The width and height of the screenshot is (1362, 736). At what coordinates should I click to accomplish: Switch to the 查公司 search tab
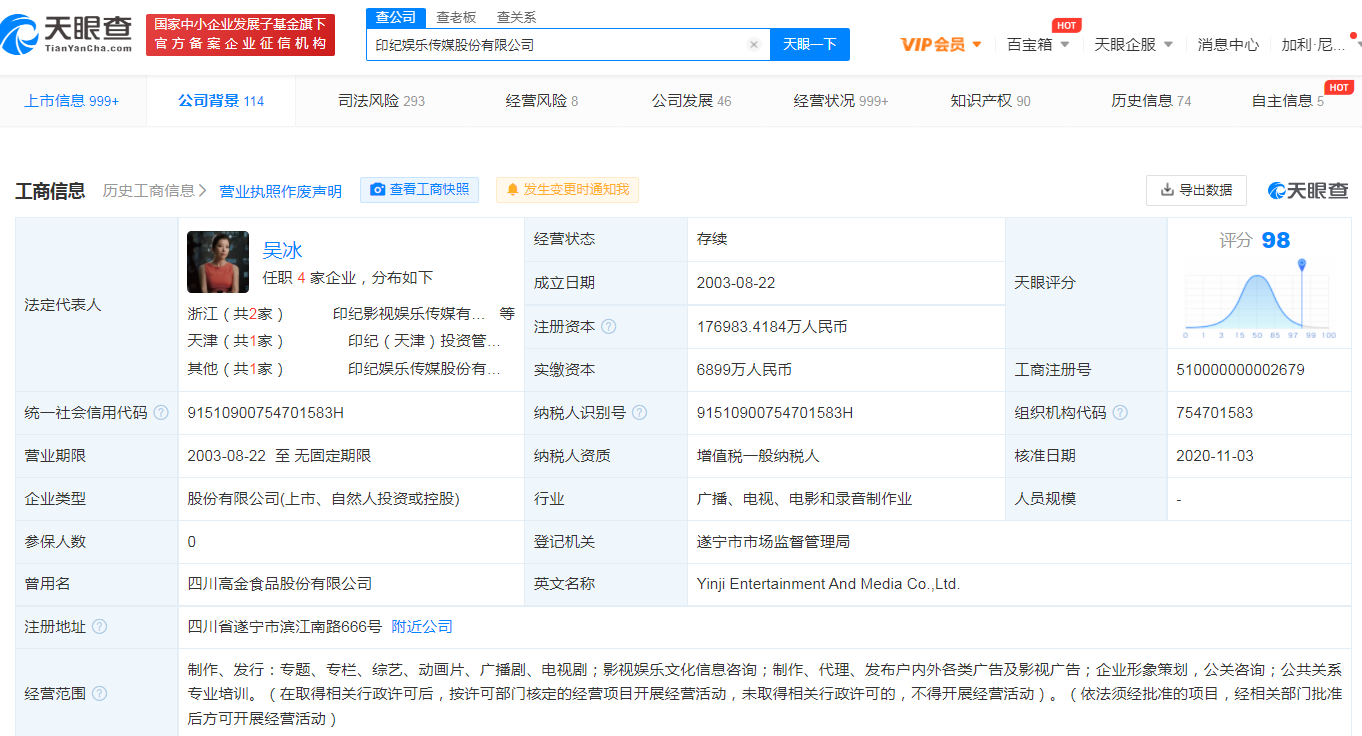tap(396, 17)
